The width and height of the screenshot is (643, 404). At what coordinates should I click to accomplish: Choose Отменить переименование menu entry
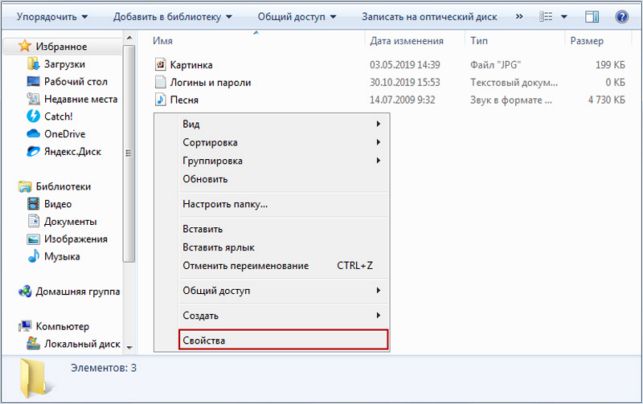pos(283,265)
